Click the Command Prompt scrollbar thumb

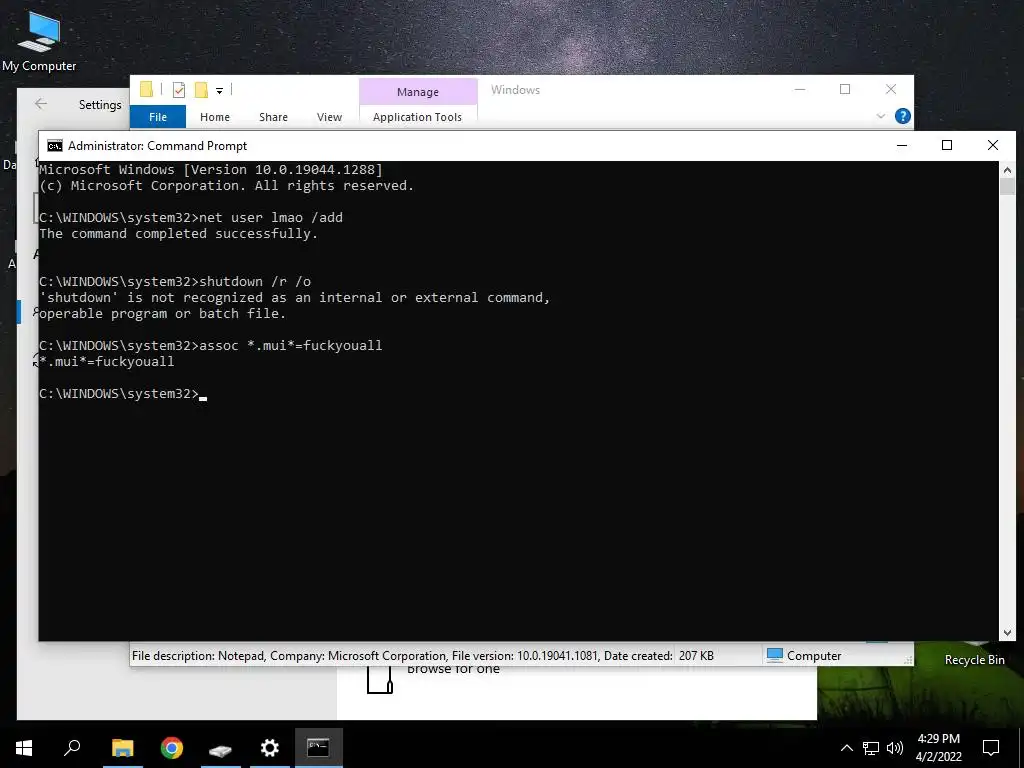(1007, 186)
